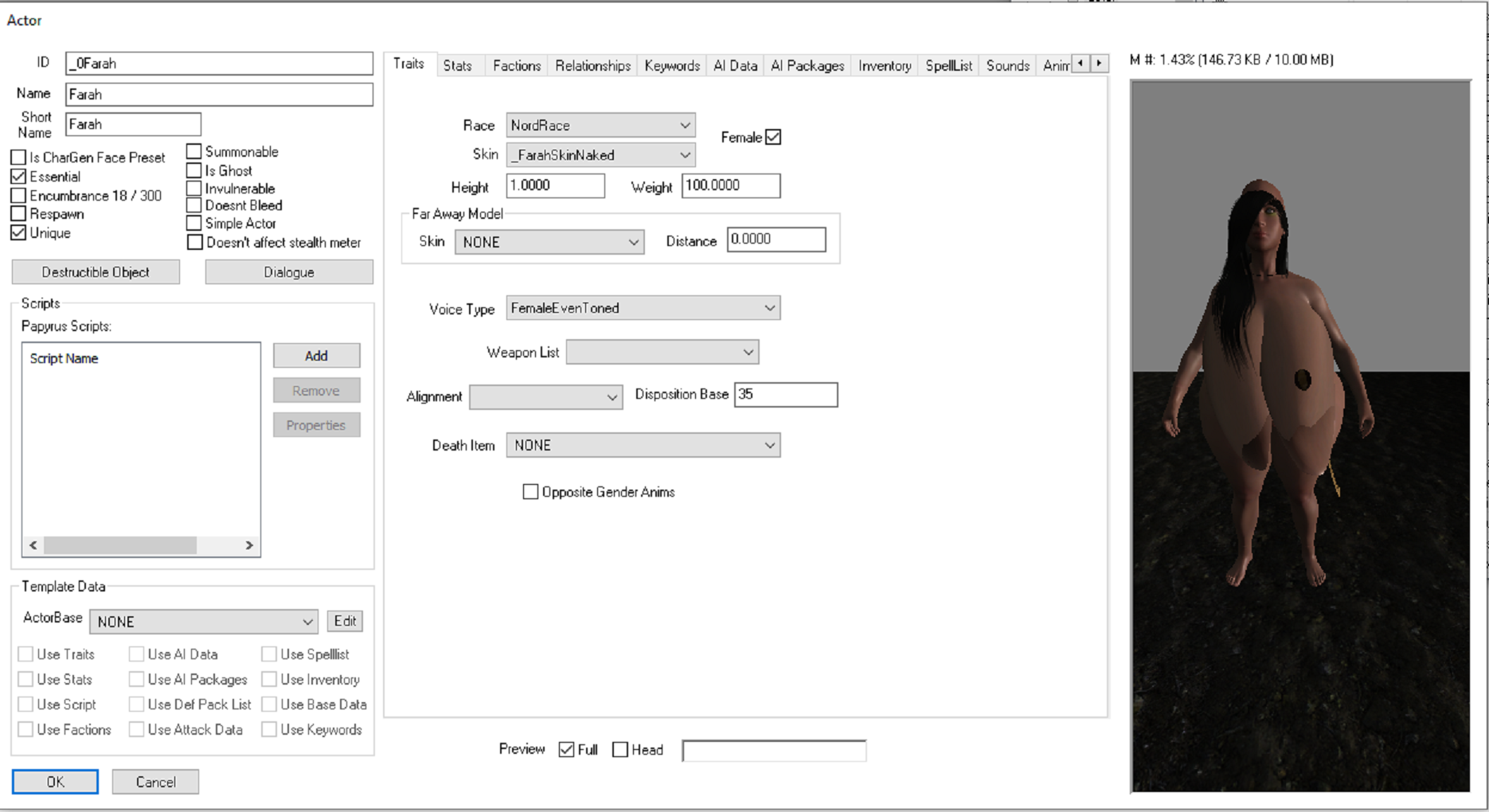Screen dimensions: 1489x812
Task: Open the Voice Type dropdown
Action: [x=643, y=308]
